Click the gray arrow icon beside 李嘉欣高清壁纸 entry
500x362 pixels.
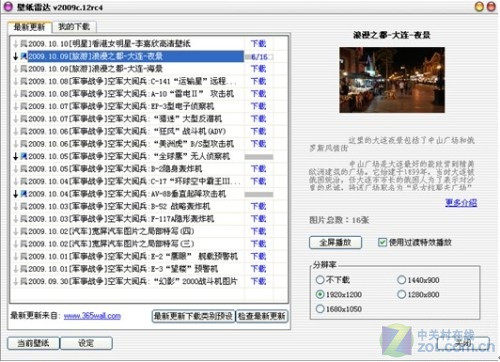15,44
